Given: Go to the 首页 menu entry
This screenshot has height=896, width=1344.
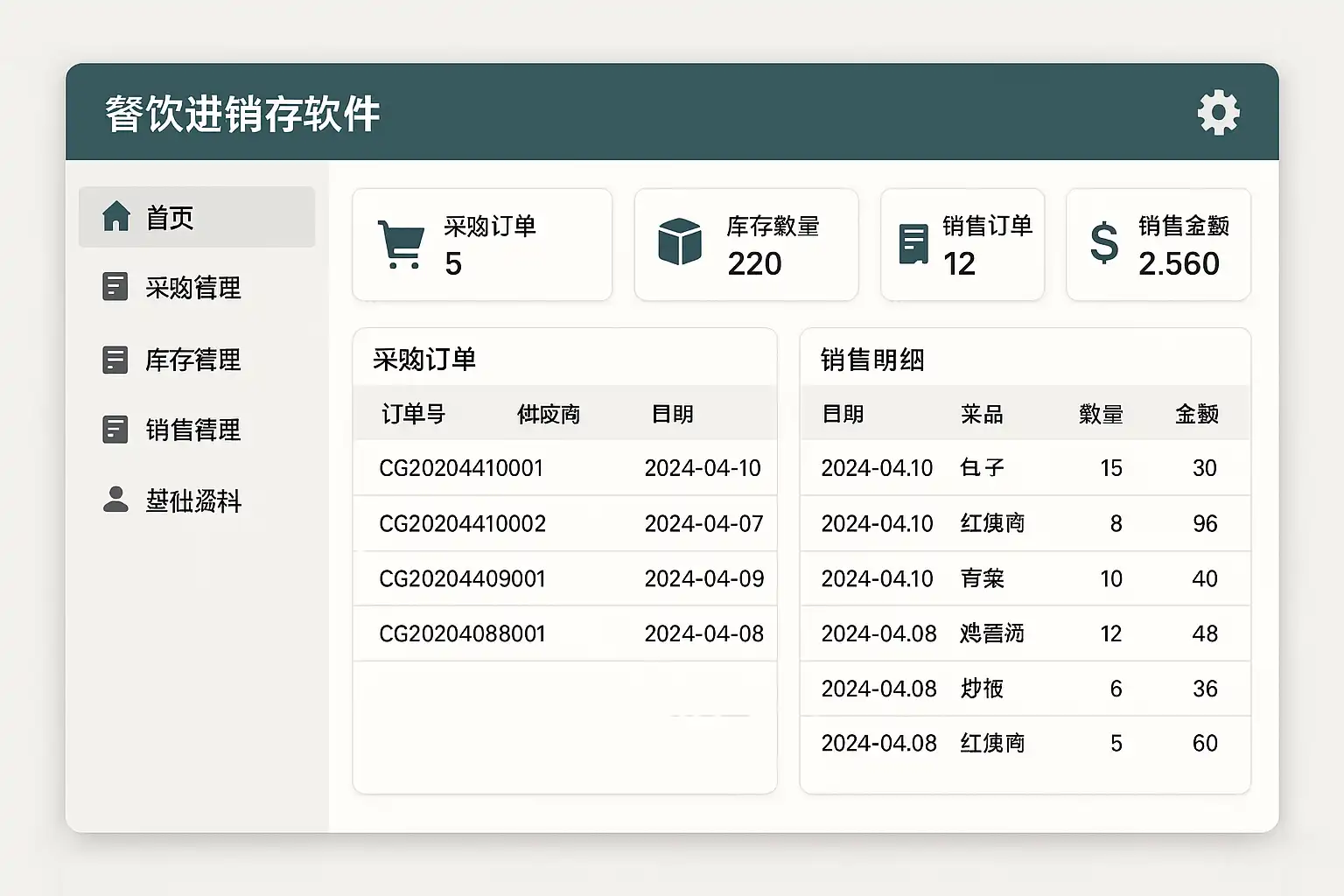Looking at the screenshot, I should (170, 217).
